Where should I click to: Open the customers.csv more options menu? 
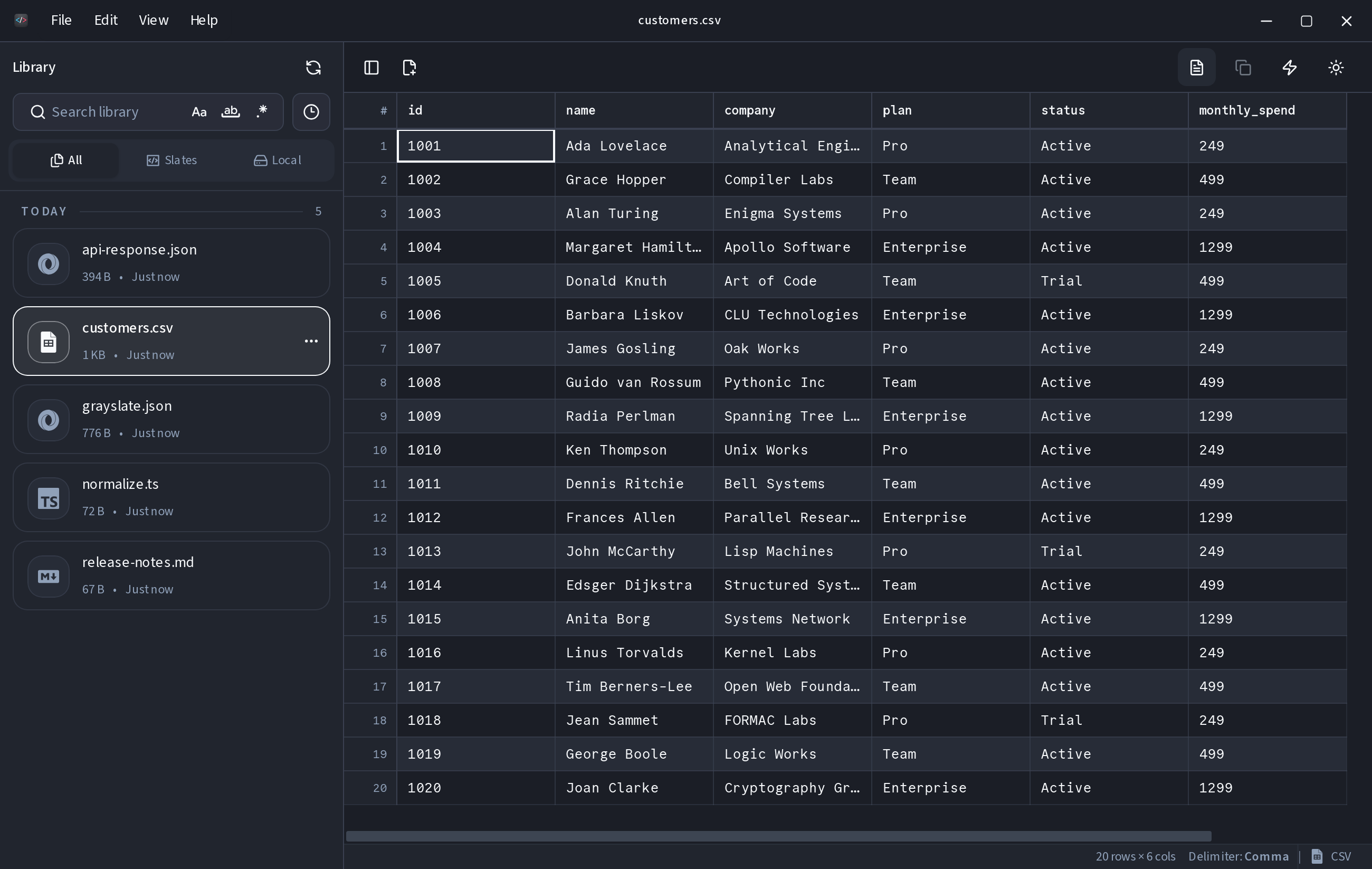click(311, 341)
